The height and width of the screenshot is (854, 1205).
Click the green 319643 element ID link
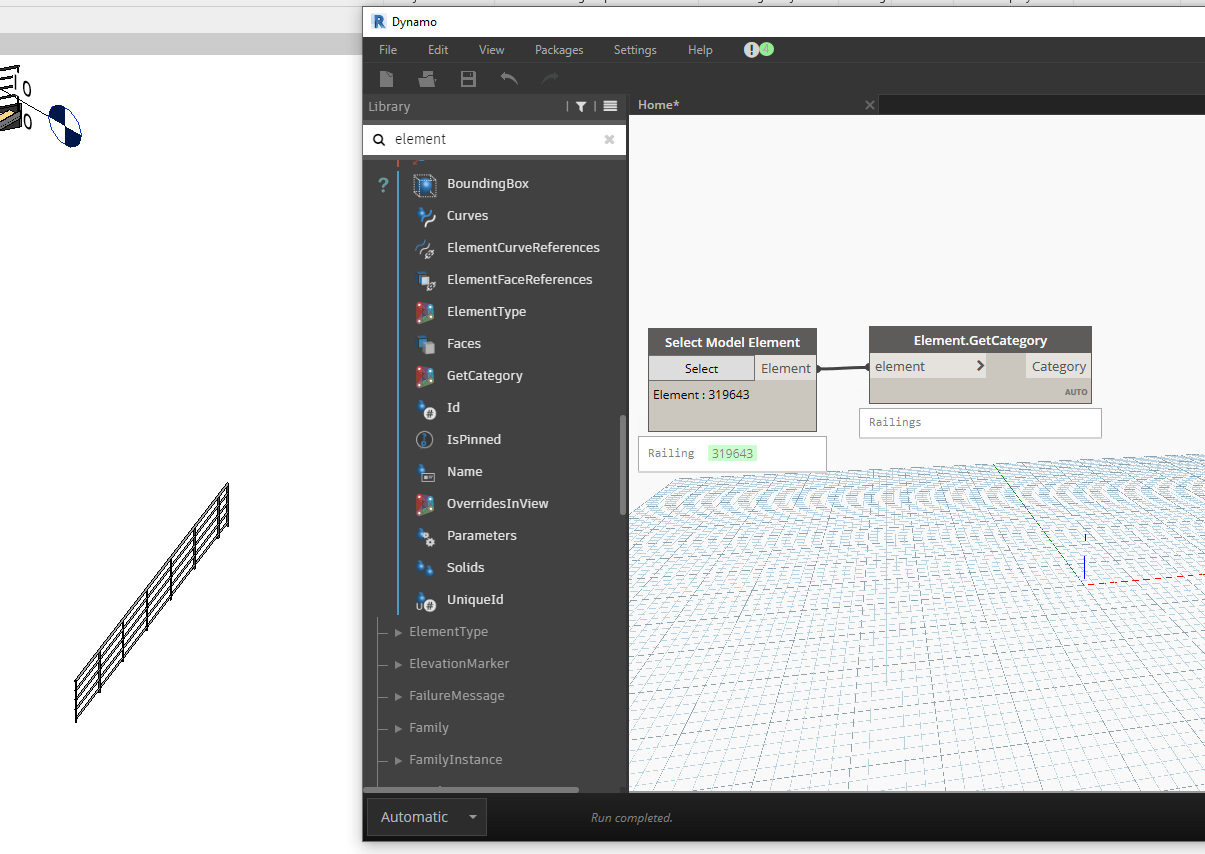tap(732, 453)
